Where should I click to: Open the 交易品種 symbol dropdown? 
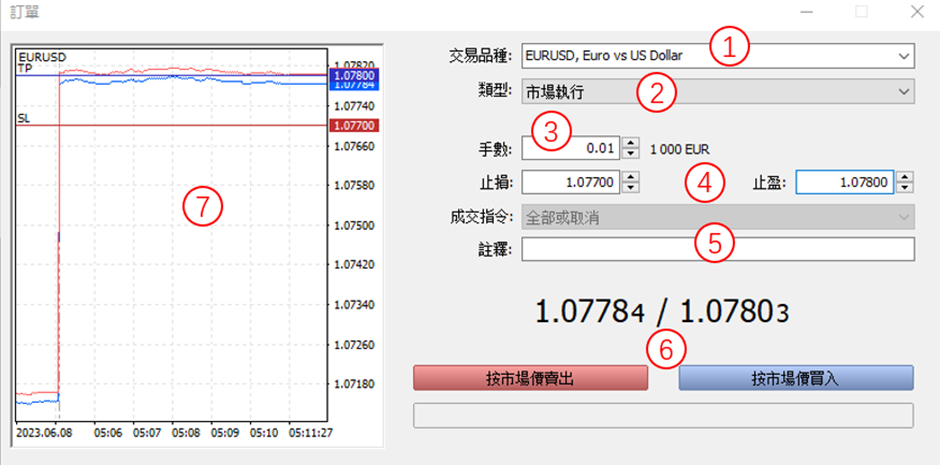[718, 56]
